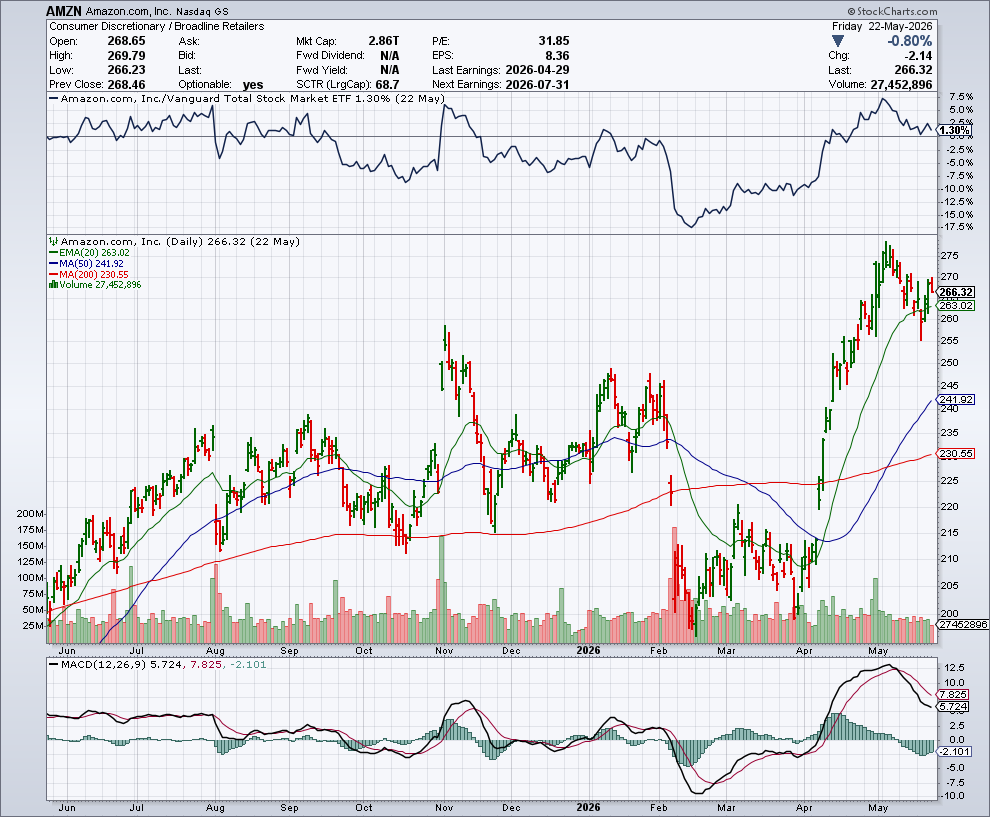
Task: Click the Friday 22-May-2026 date
Action: tap(882, 27)
